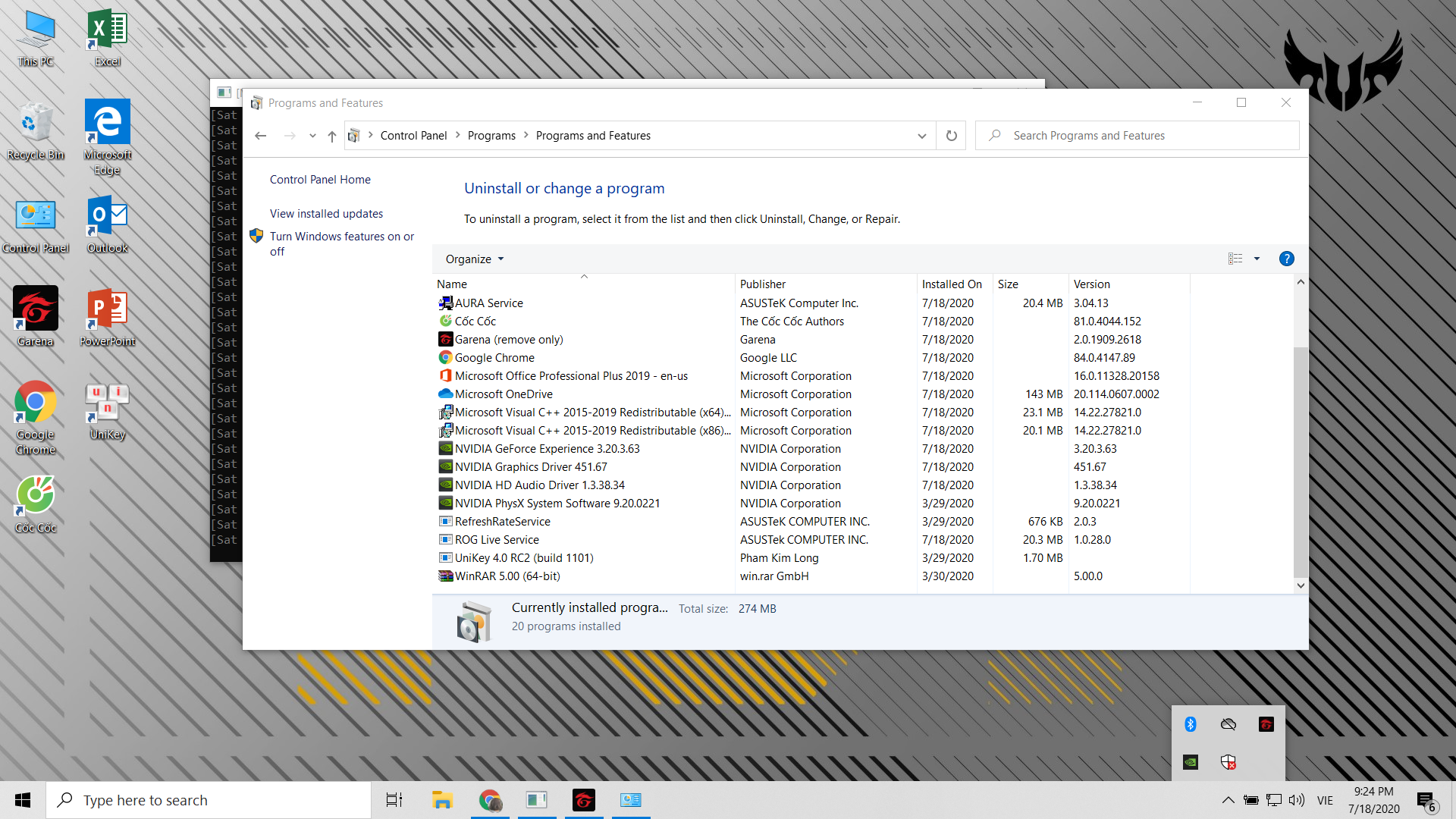This screenshot has width=1456, height=819.
Task: Open Turn Windows features on or off
Action: click(341, 244)
